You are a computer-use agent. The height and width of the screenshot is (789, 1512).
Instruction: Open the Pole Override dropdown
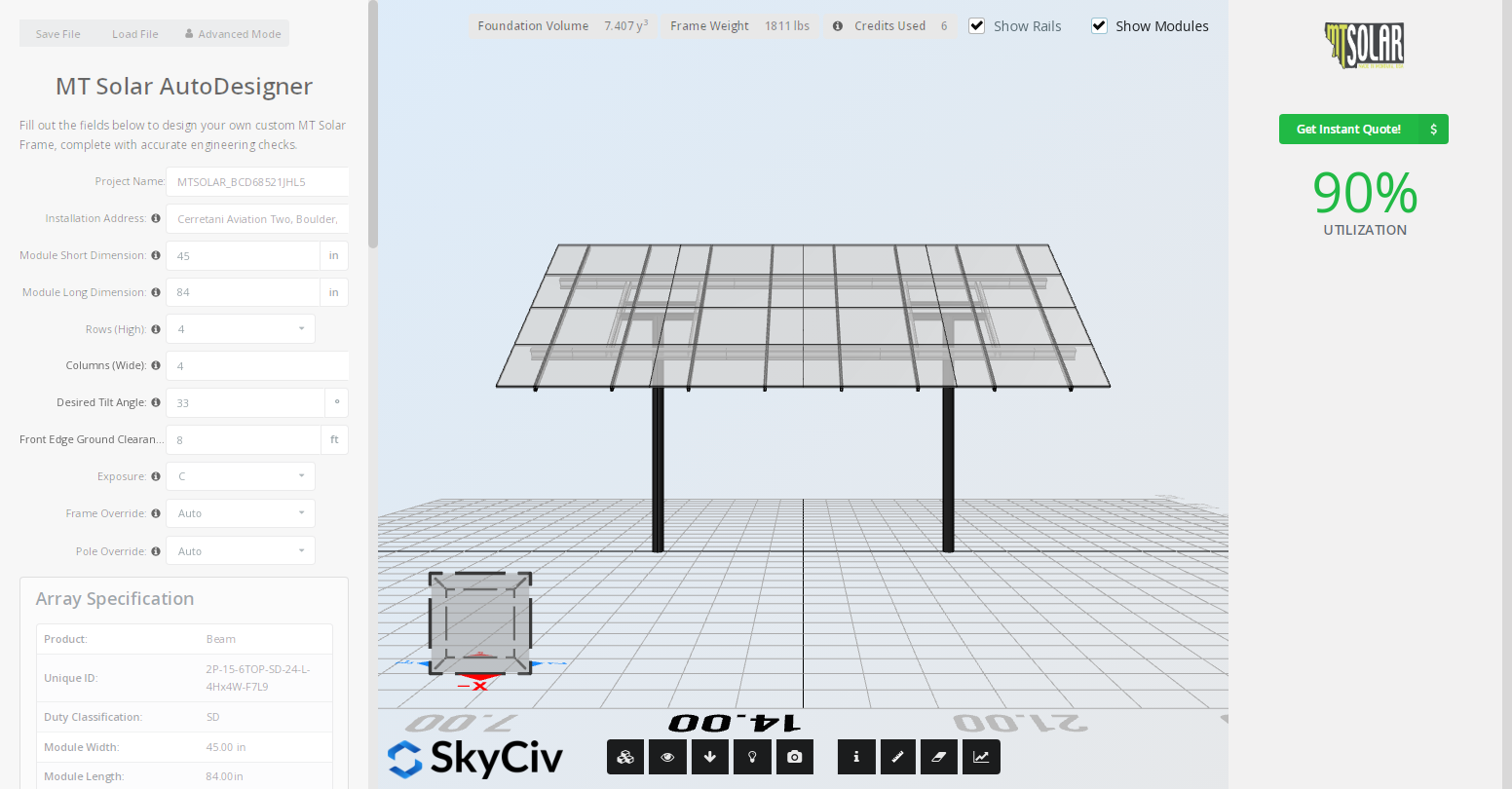[241, 551]
